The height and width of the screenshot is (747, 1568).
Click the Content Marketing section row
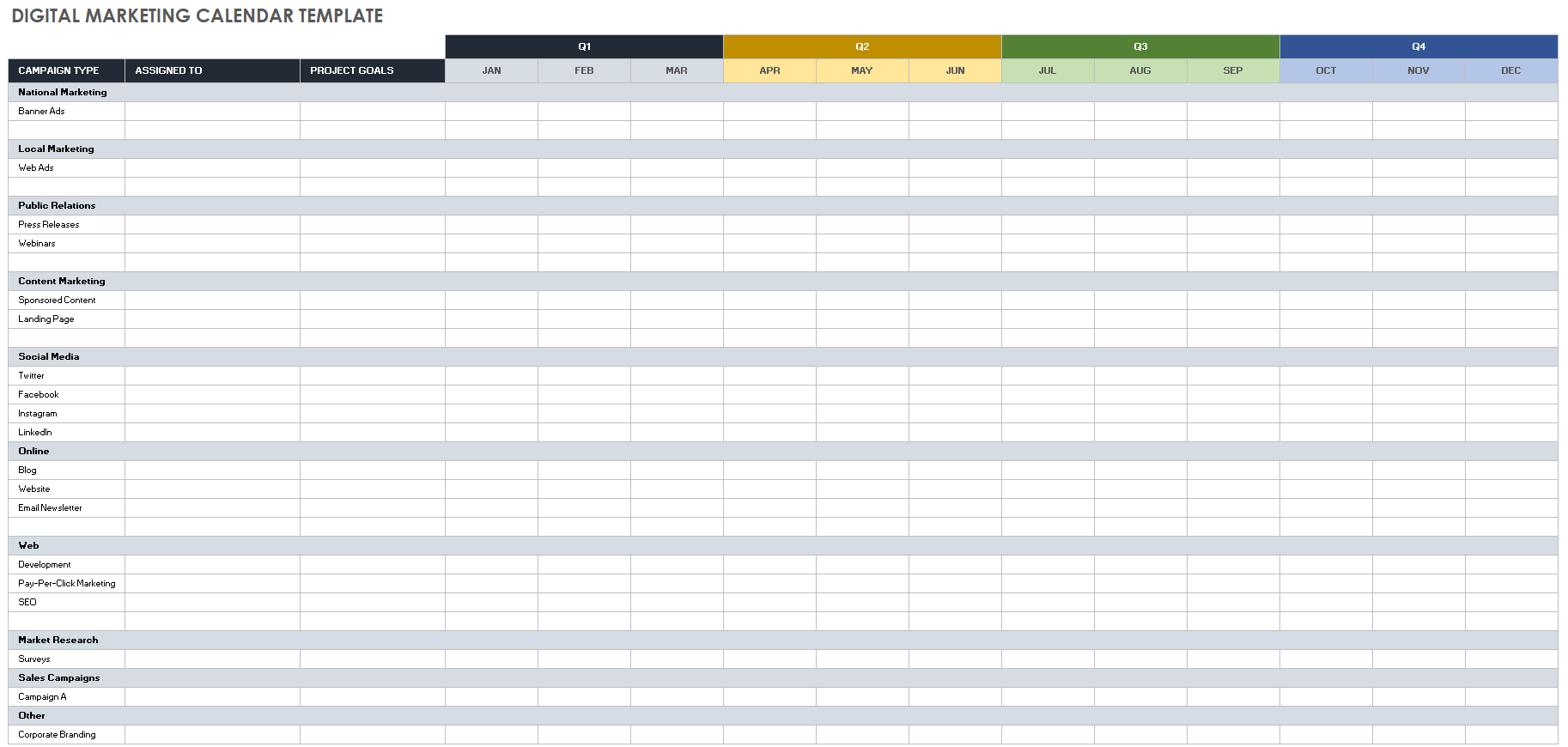click(x=783, y=281)
